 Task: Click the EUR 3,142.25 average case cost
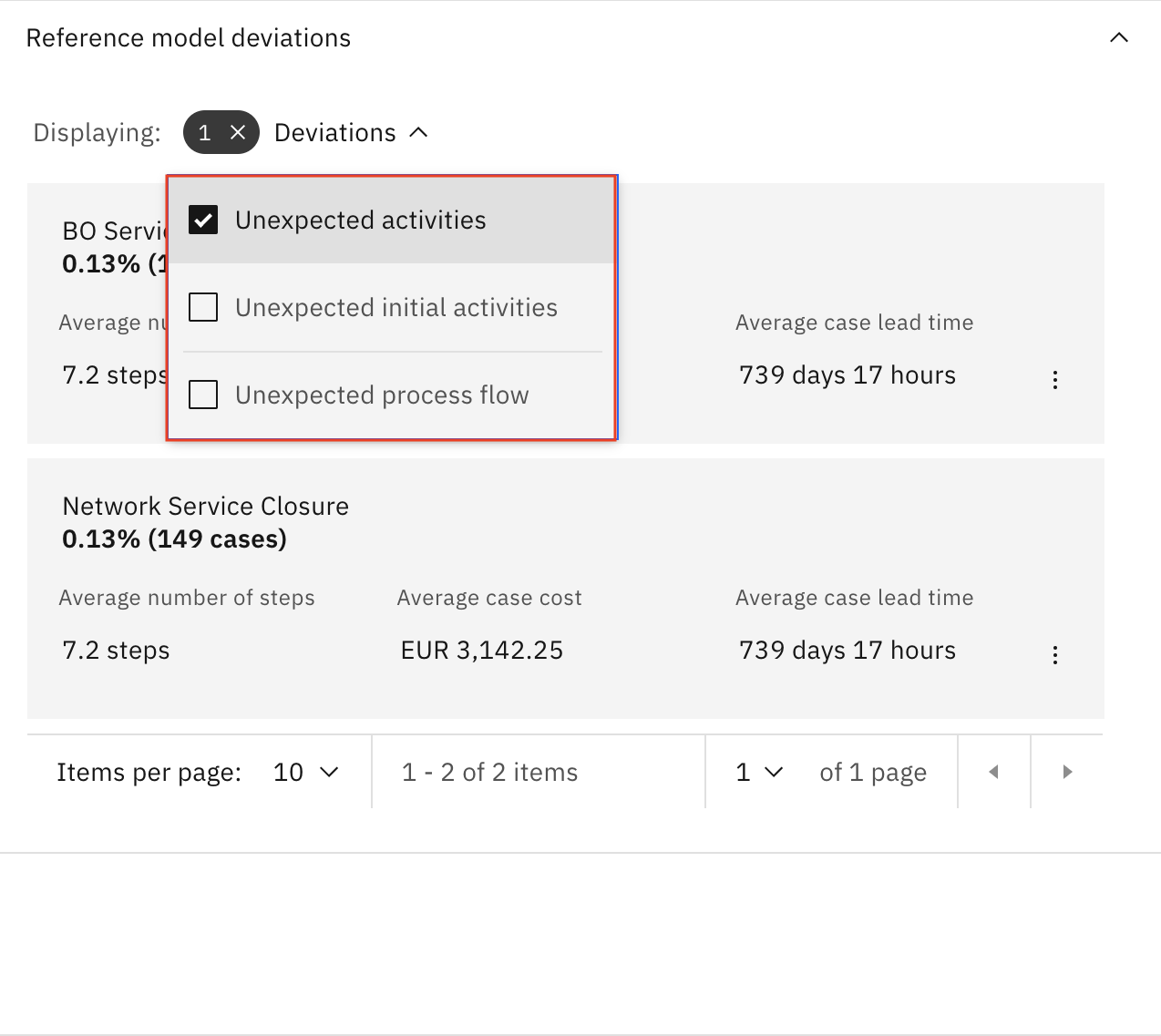click(x=481, y=651)
